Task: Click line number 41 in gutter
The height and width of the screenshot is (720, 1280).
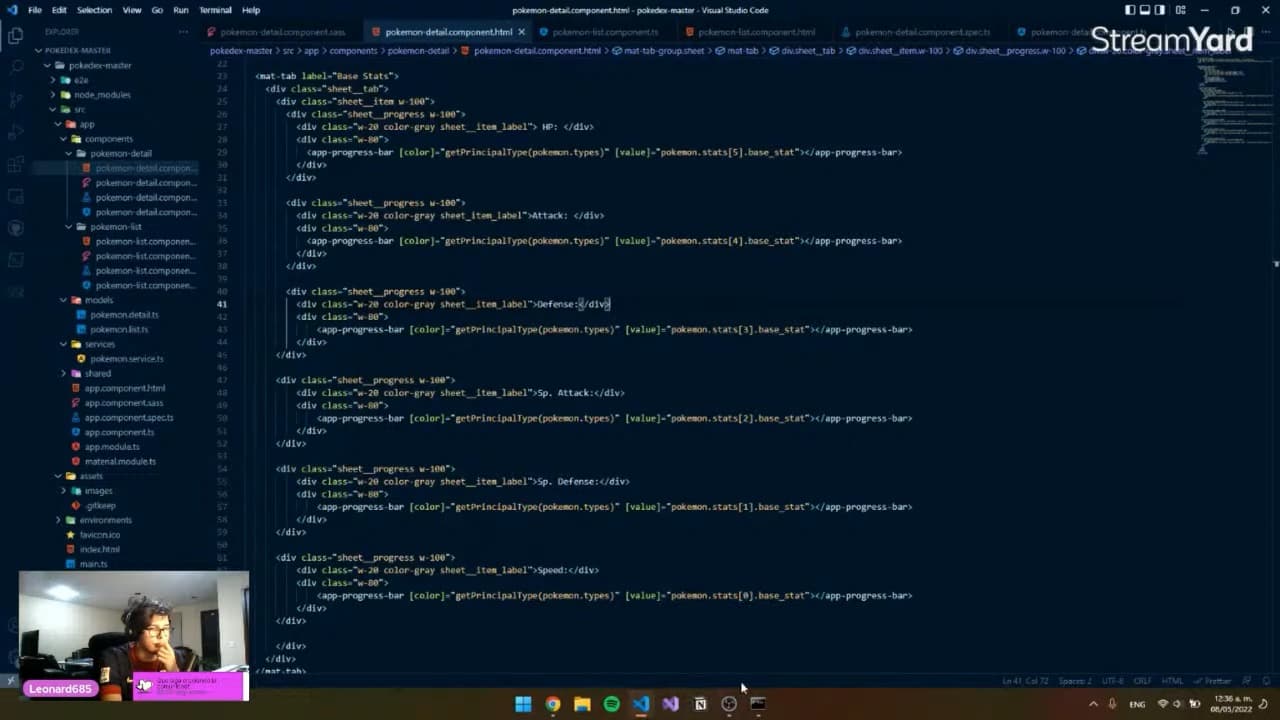Action: (x=221, y=304)
